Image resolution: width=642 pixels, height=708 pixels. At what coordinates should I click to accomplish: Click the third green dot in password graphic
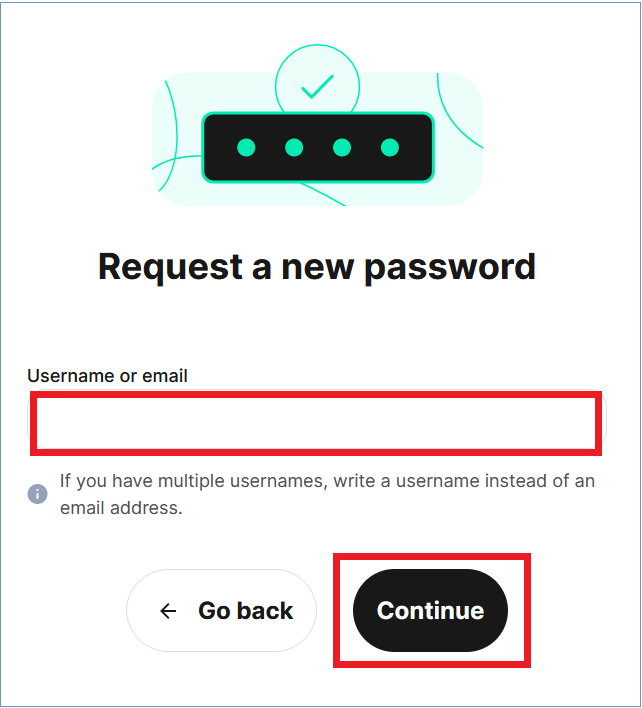pos(342,148)
